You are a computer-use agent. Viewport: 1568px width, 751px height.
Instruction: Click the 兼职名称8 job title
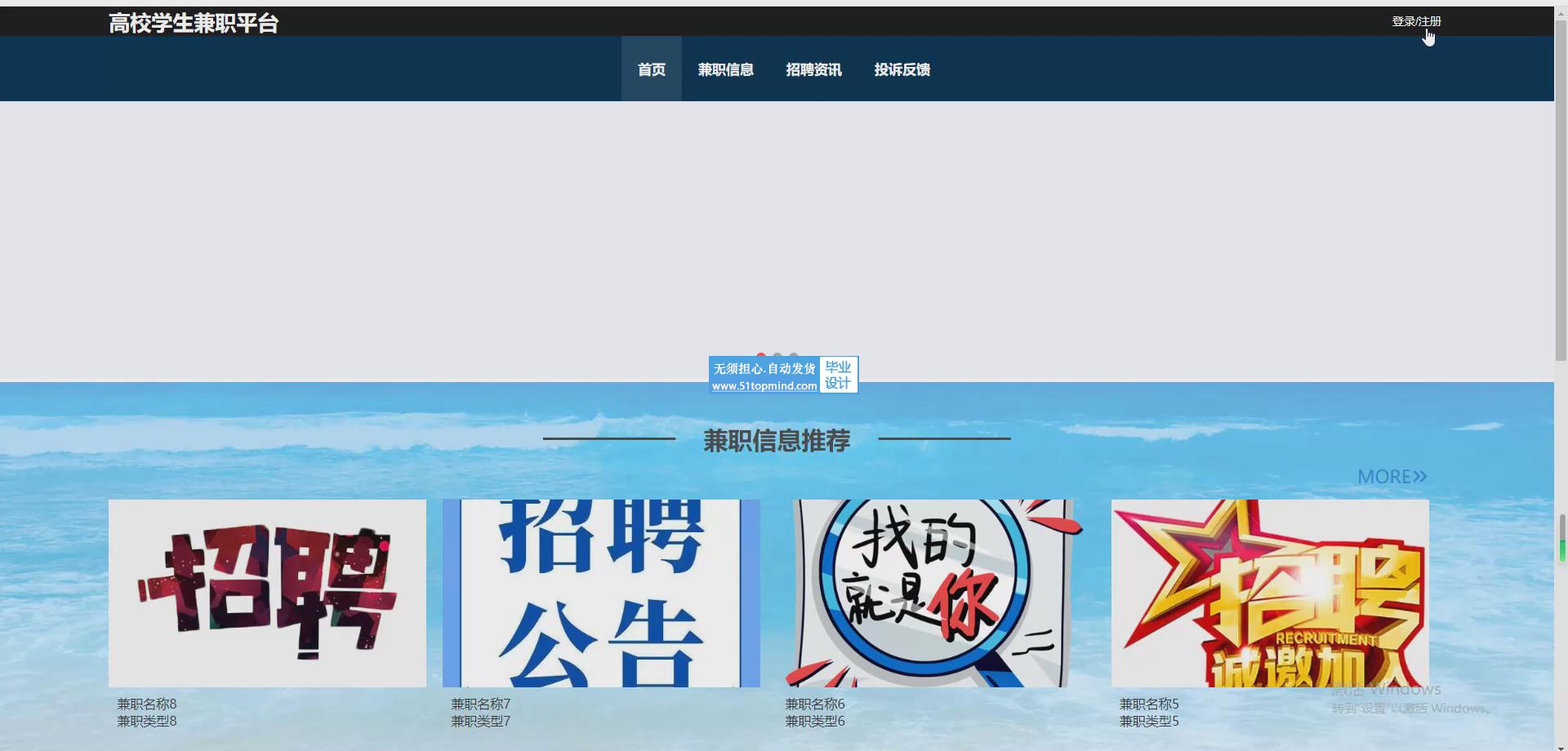pos(147,704)
